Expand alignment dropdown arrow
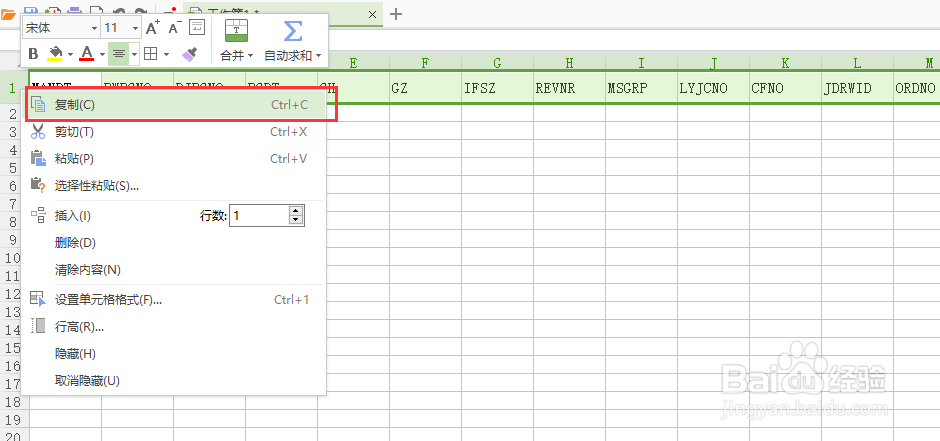The image size is (940, 441). pos(134,55)
